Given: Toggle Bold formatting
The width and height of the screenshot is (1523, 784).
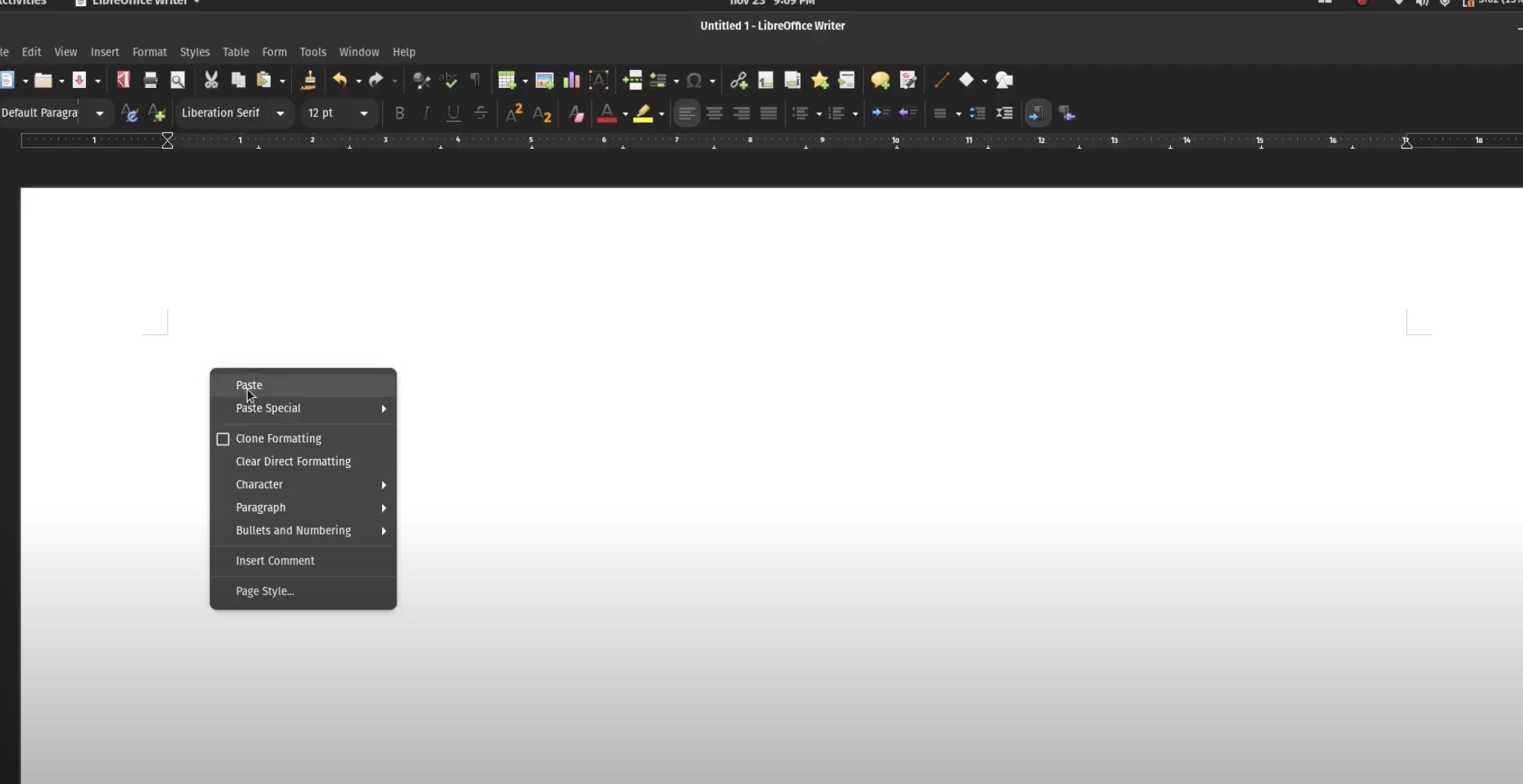Looking at the screenshot, I should [400, 113].
